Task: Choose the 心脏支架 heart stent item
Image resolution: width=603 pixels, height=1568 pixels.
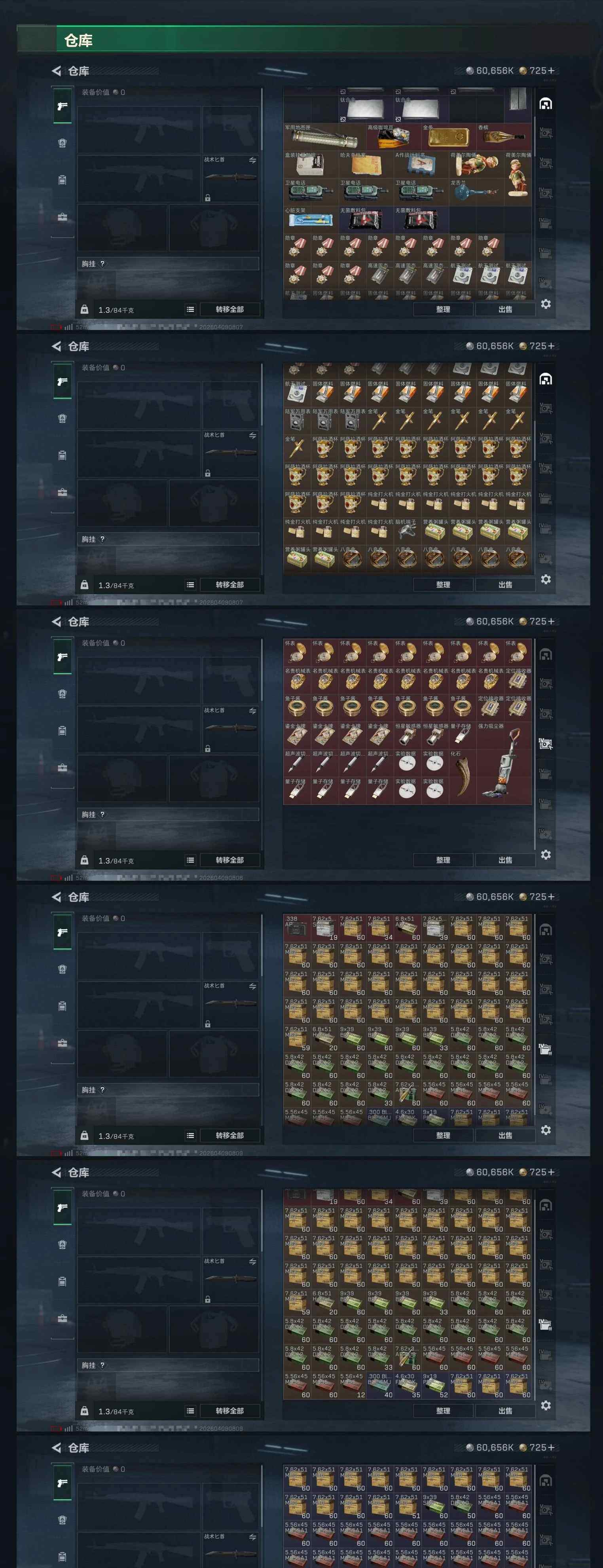Action: 310,220
